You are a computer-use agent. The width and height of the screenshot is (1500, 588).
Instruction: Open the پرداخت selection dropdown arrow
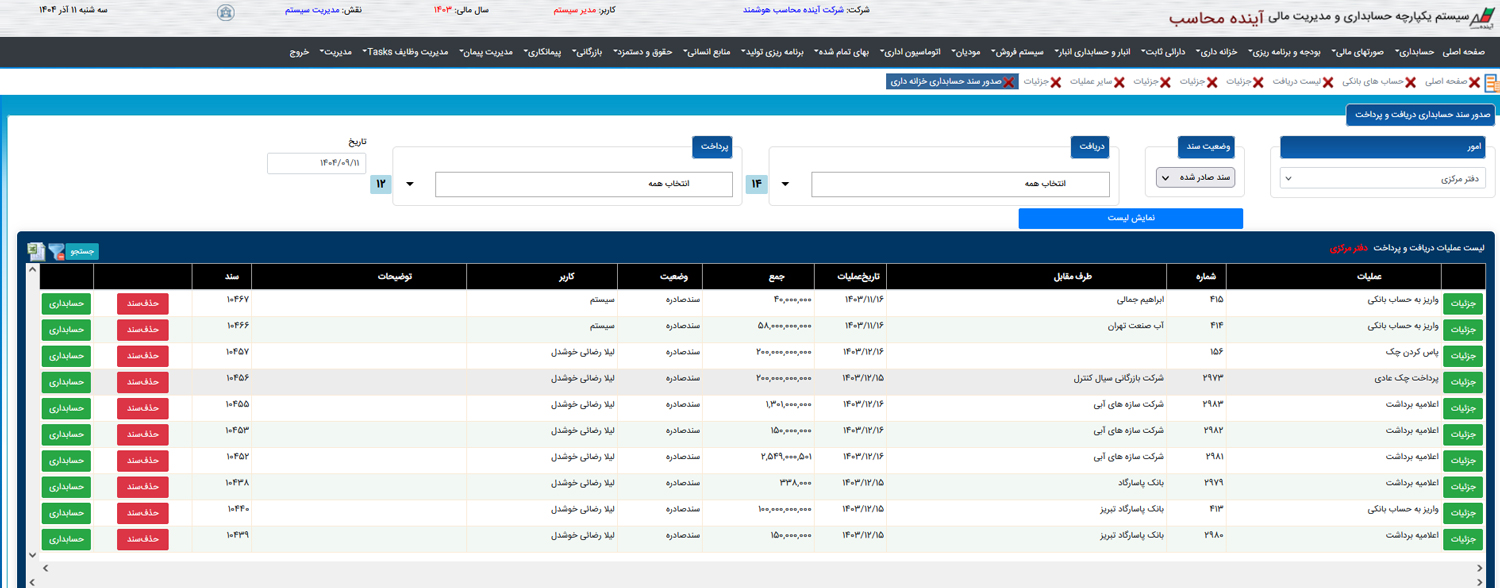(410, 184)
